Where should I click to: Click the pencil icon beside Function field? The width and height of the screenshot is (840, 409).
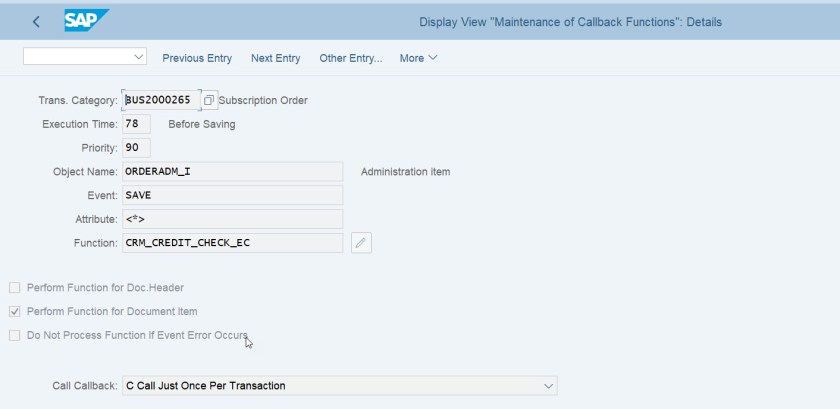[x=361, y=243]
